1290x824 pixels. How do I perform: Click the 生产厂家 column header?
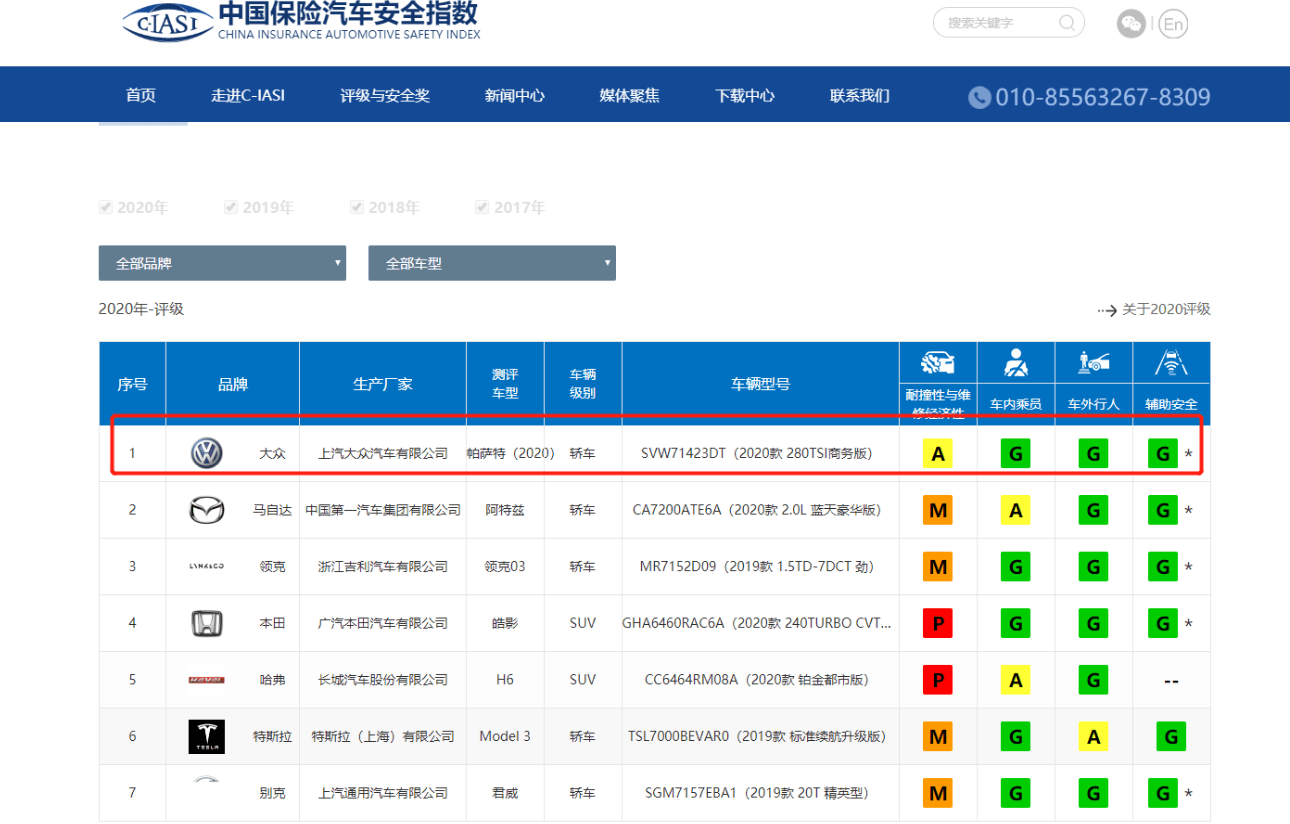(x=383, y=384)
